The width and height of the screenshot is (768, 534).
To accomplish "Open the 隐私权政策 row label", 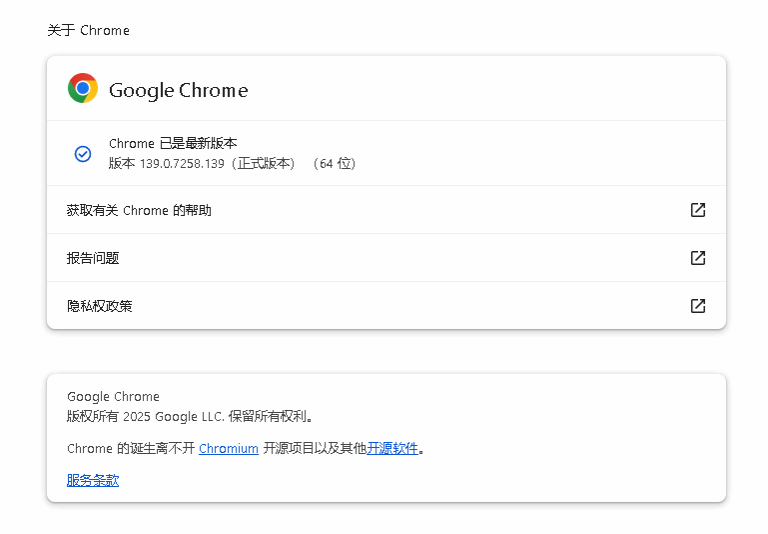I will [x=99, y=306].
